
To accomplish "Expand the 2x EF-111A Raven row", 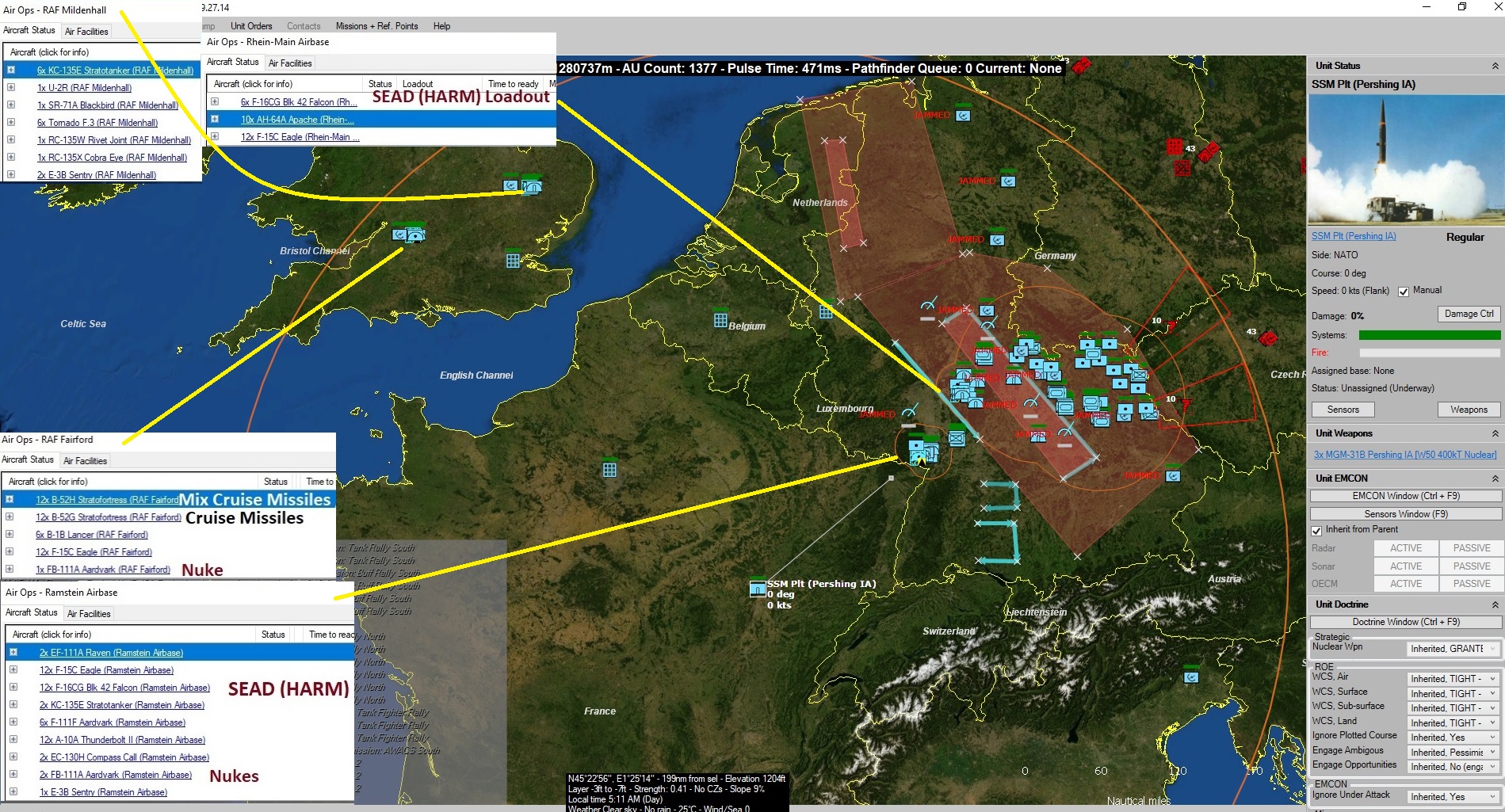I will [x=13, y=652].
